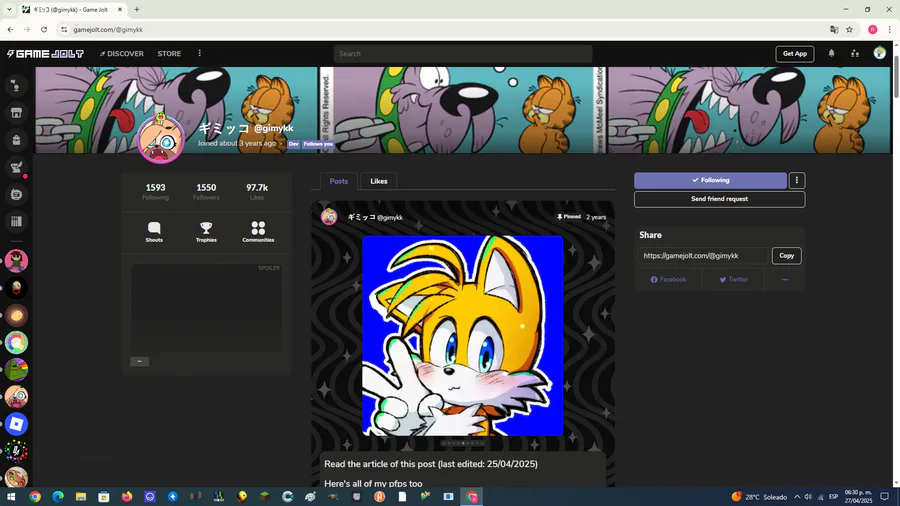Viewport: 900px width, 506px height.
Task: Launch Firefox from the taskbar
Action: coord(127,497)
